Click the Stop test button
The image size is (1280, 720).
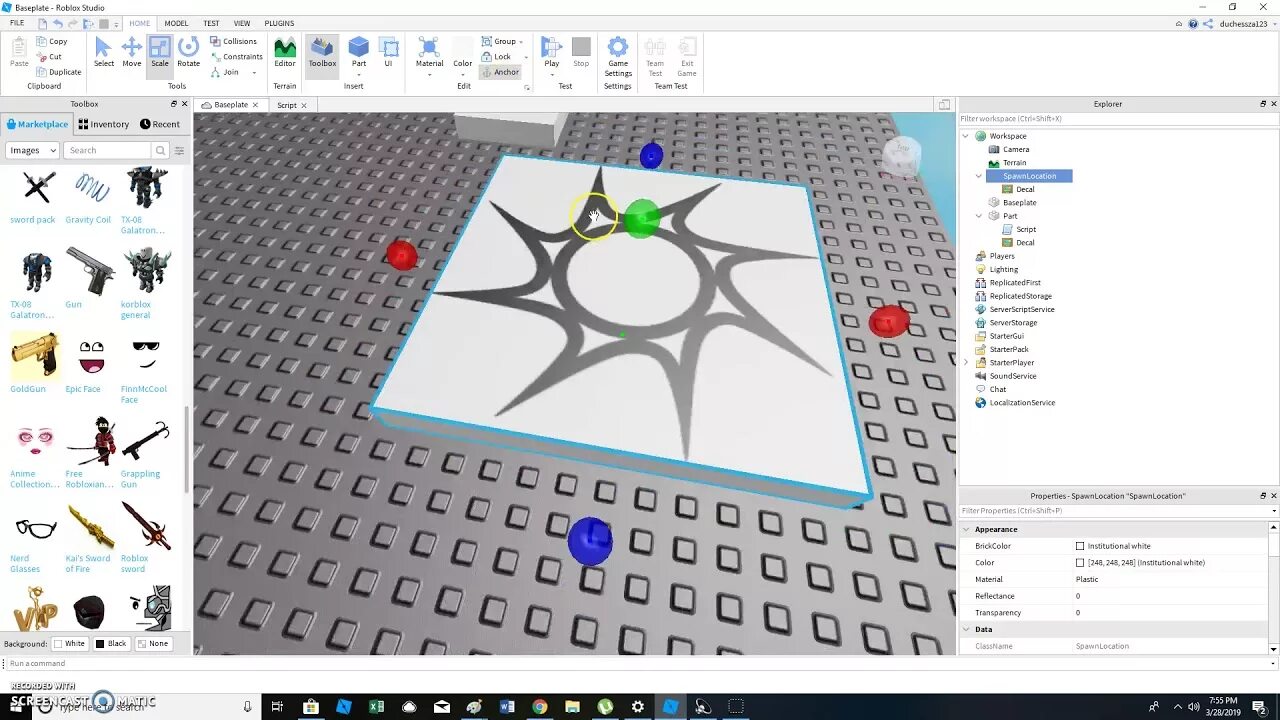(x=581, y=52)
